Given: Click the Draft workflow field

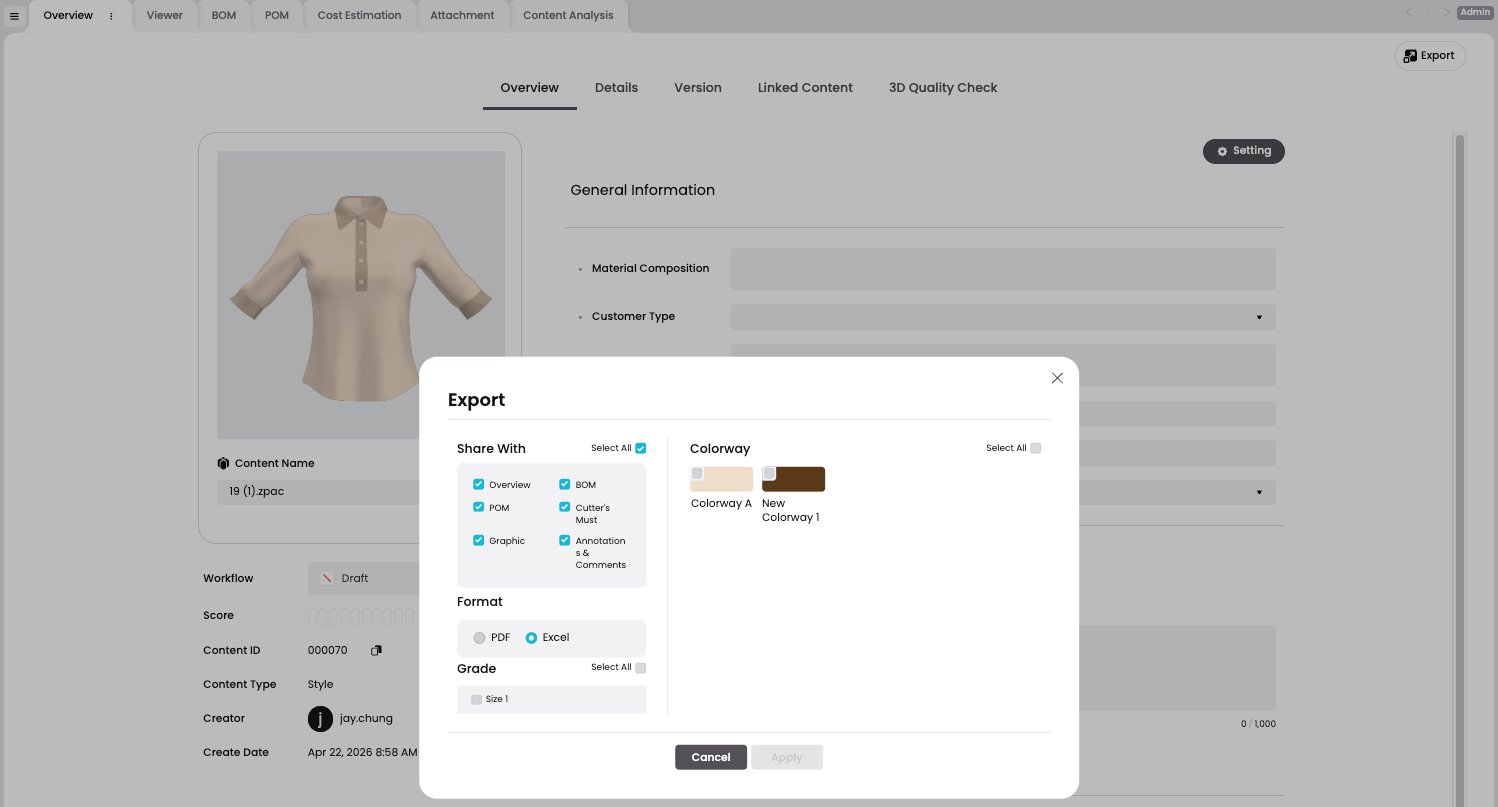Looking at the screenshot, I should [x=364, y=578].
